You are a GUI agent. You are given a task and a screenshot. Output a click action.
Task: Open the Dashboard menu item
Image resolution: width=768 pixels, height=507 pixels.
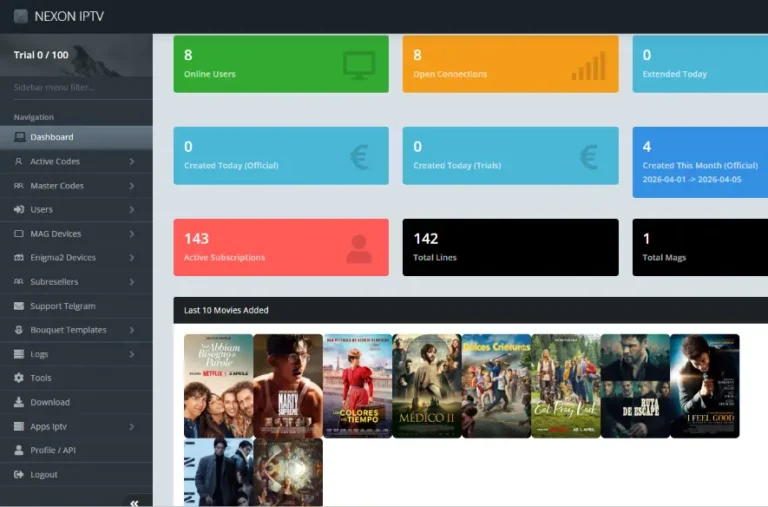pyautogui.click(x=76, y=137)
